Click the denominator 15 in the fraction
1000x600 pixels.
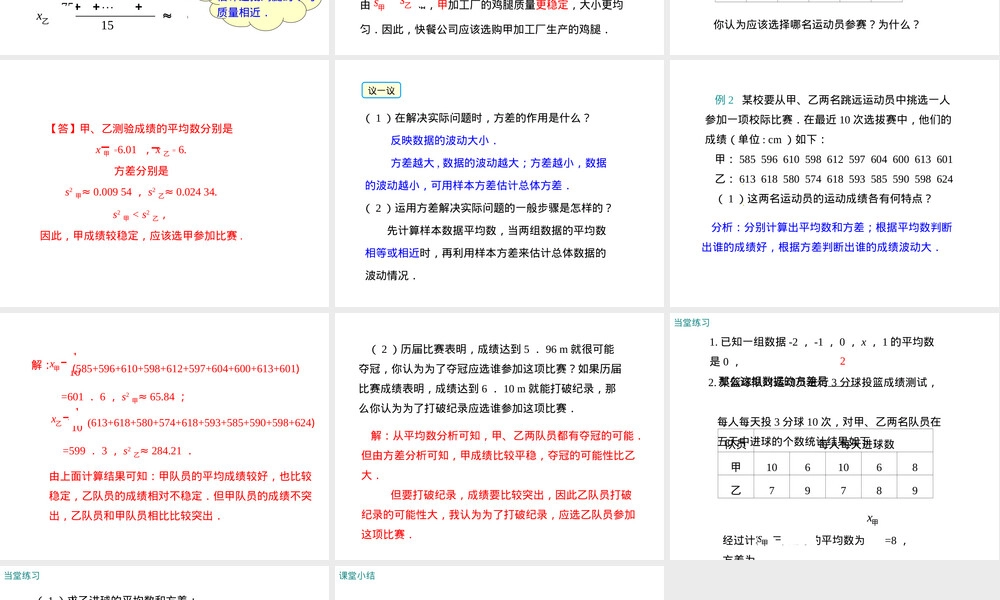pos(107,26)
